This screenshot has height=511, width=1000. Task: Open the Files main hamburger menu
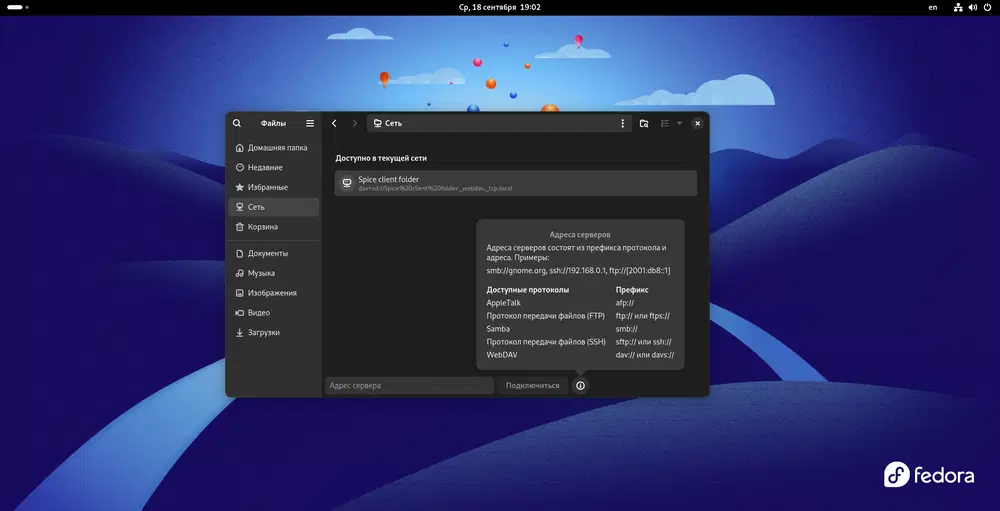(310, 123)
